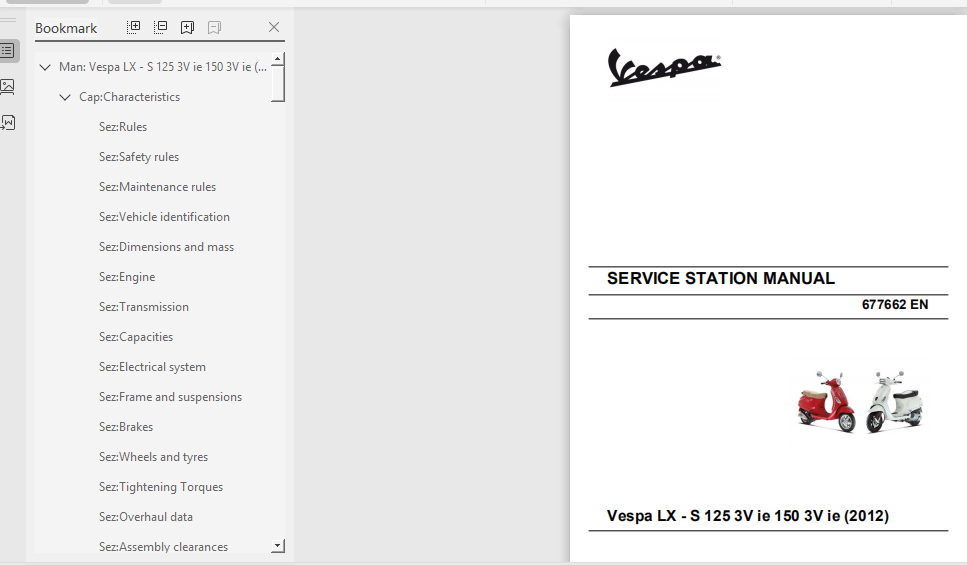The width and height of the screenshot is (967, 565).
Task: Click the red and white scooters image
Action: 860,402
